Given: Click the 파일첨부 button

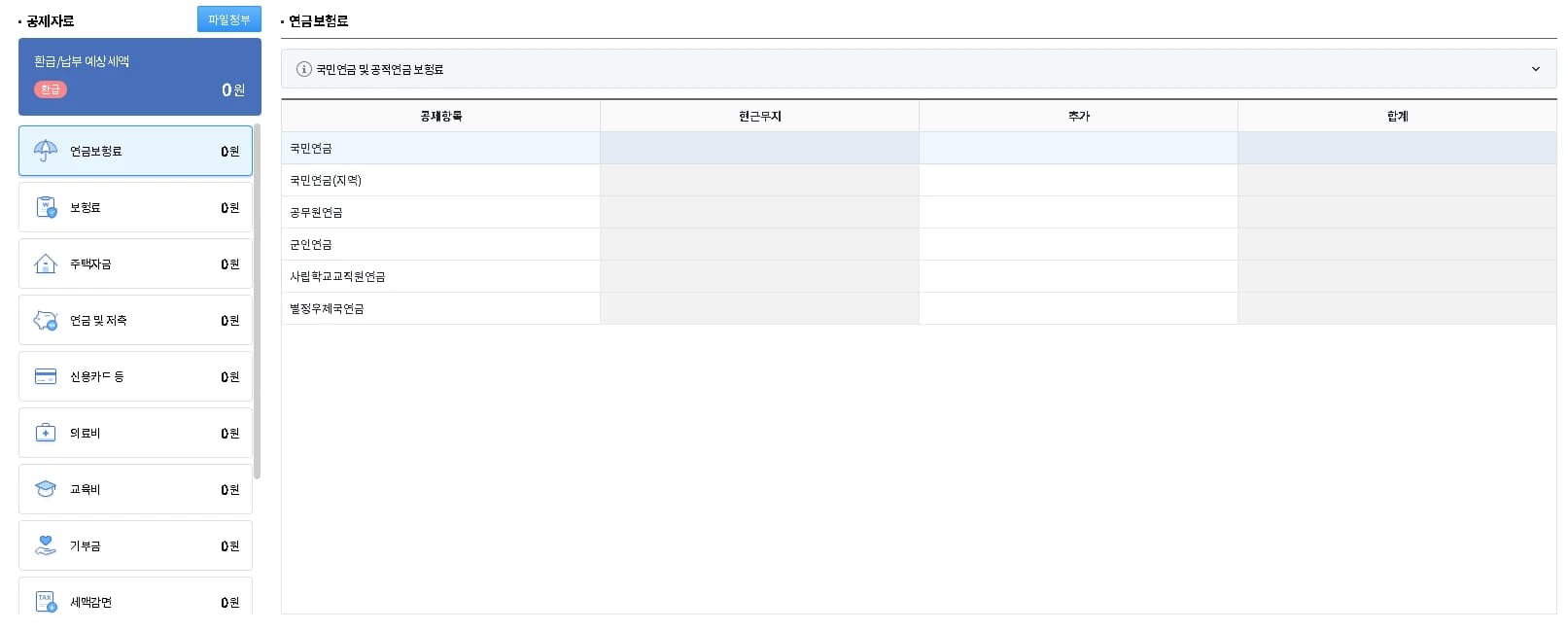Looking at the screenshot, I should pos(229,19).
